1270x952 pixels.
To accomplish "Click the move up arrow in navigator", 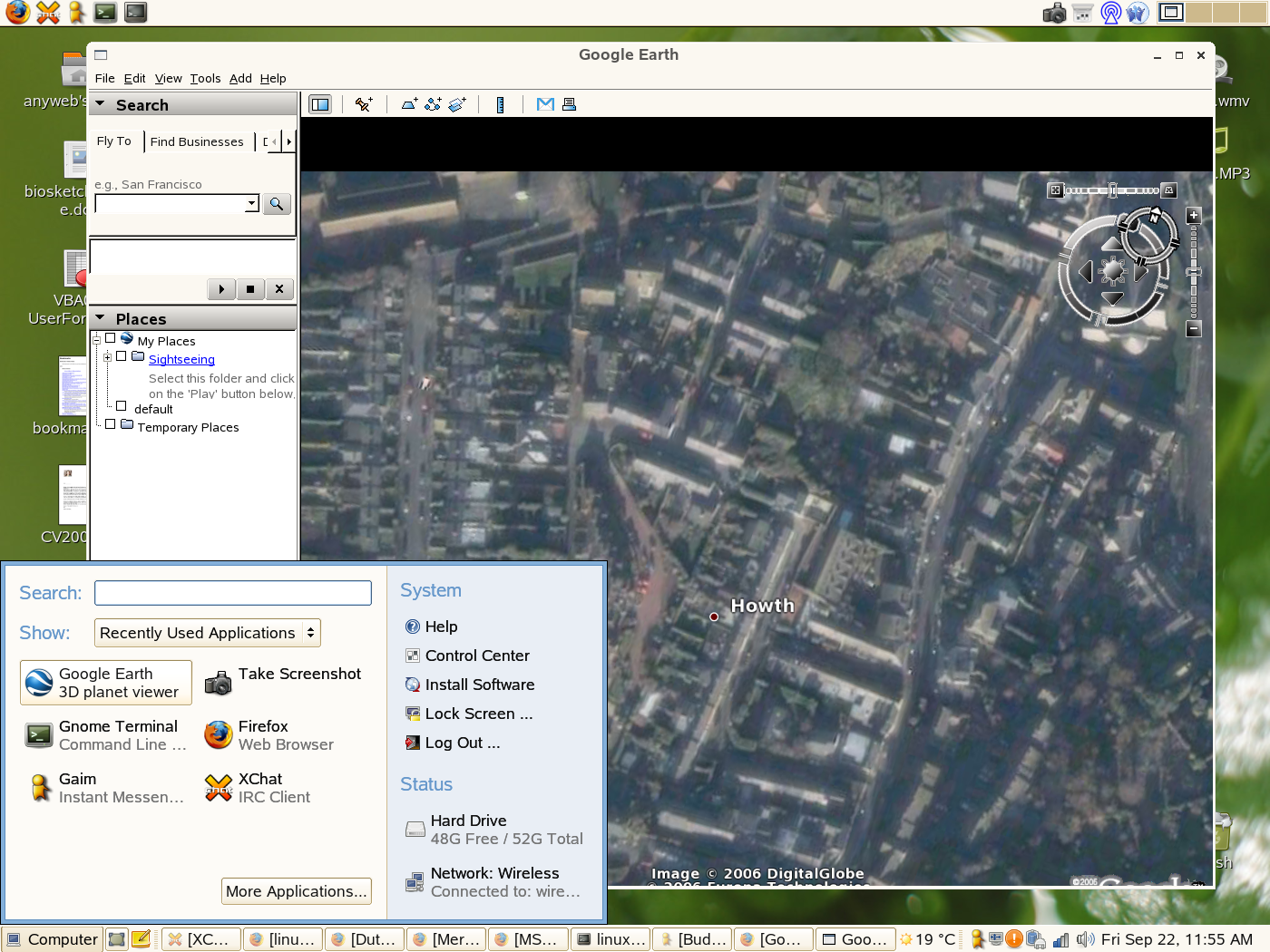I will click(1112, 244).
